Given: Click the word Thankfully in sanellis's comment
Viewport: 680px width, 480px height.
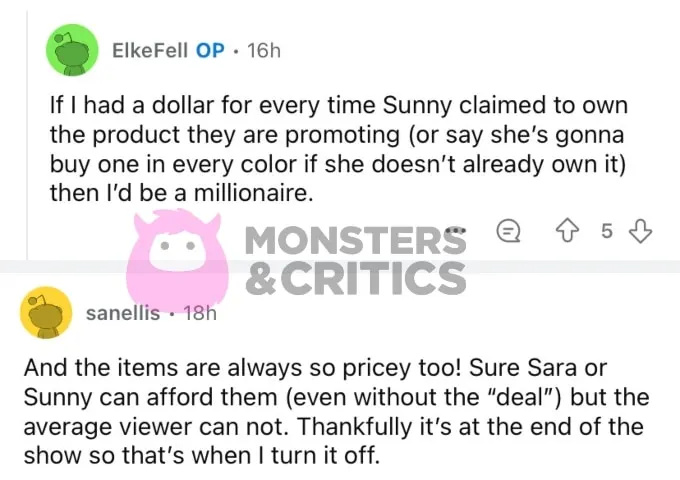Looking at the screenshot, I should pyautogui.click(x=354, y=426).
